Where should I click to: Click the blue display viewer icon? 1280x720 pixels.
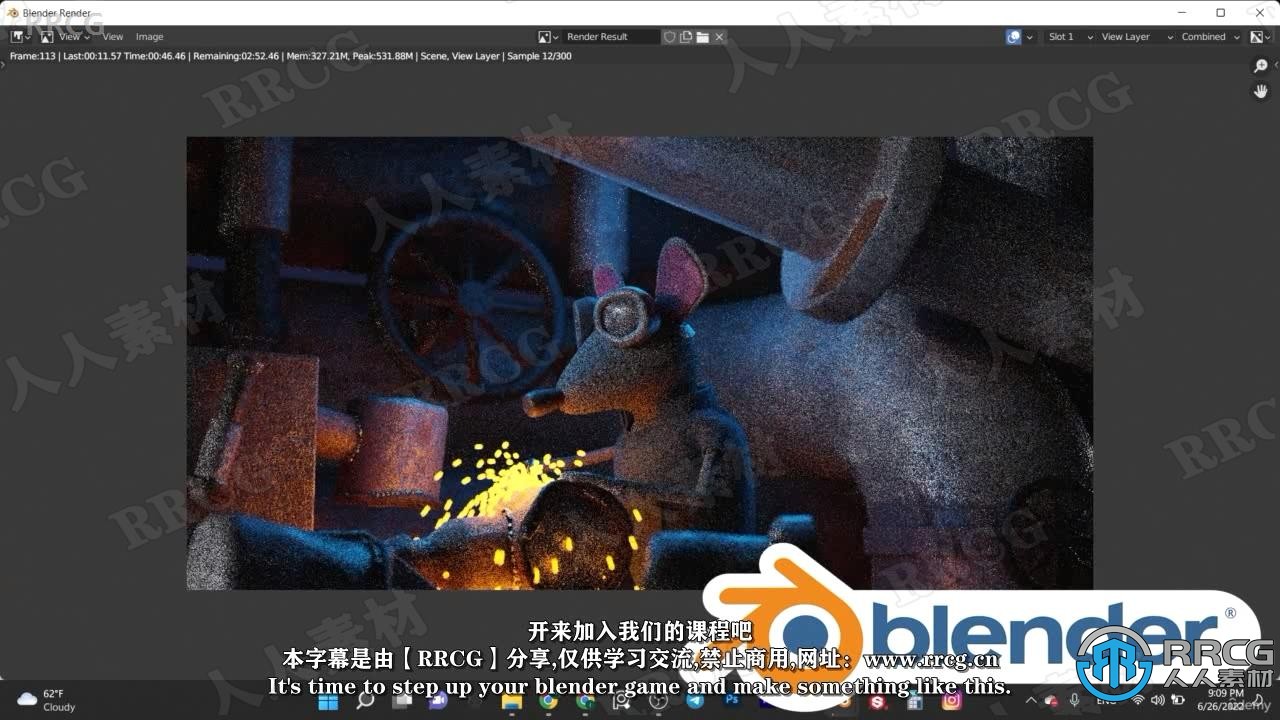click(x=1014, y=37)
